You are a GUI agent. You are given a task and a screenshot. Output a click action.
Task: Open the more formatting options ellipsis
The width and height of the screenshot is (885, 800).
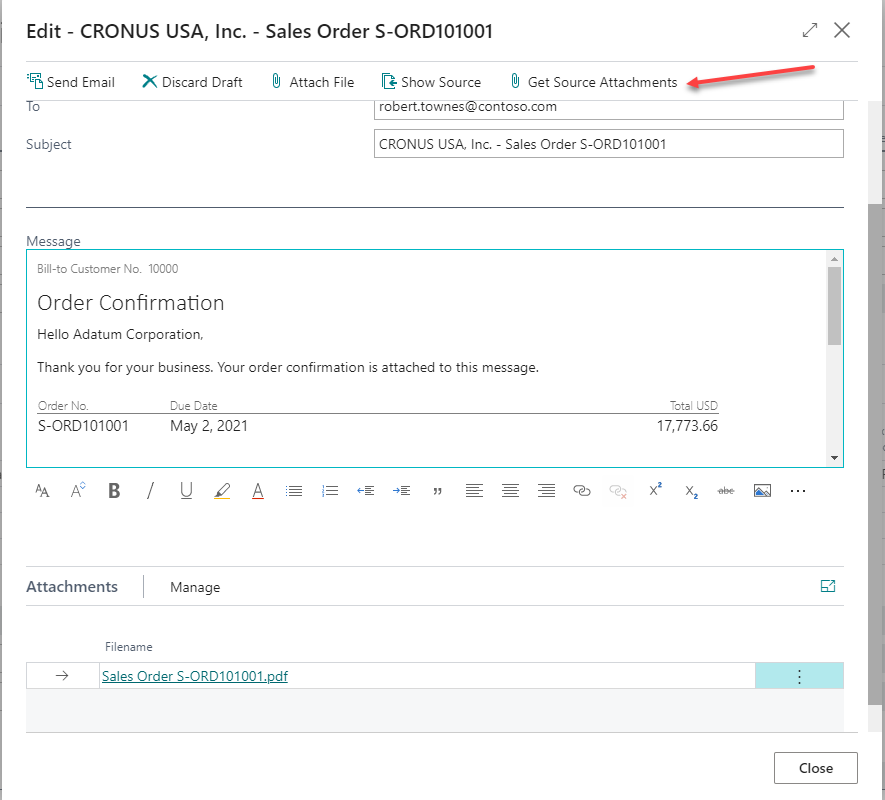(x=797, y=490)
